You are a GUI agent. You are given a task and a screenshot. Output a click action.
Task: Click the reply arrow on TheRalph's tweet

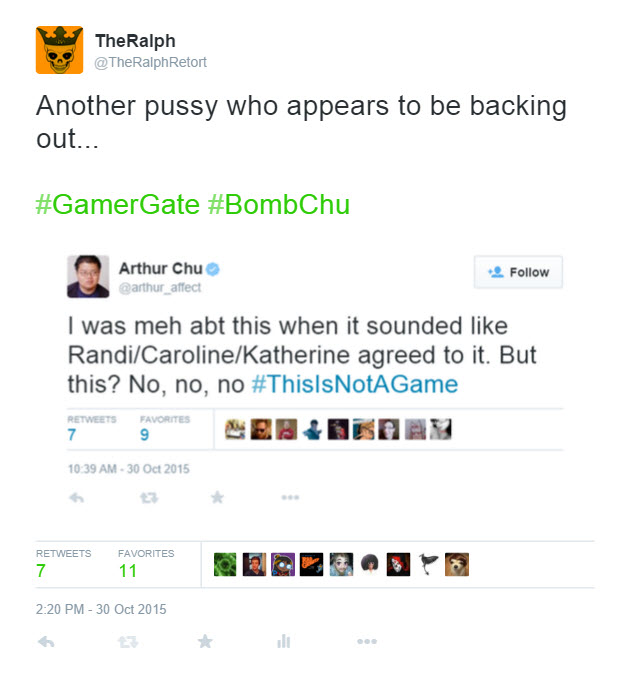46,642
